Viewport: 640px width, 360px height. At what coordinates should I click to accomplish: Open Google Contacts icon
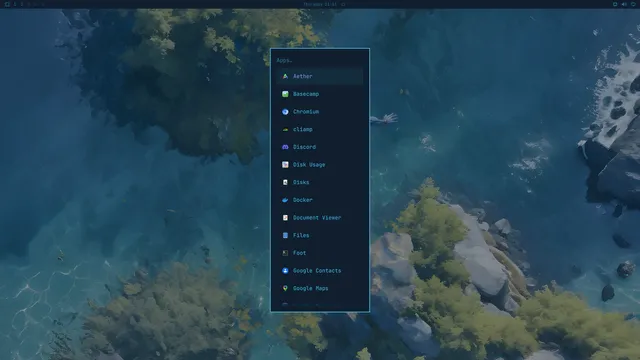(x=285, y=271)
